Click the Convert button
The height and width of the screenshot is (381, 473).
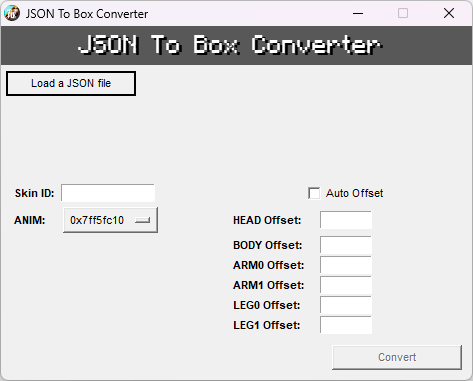click(x=397, y=357)
